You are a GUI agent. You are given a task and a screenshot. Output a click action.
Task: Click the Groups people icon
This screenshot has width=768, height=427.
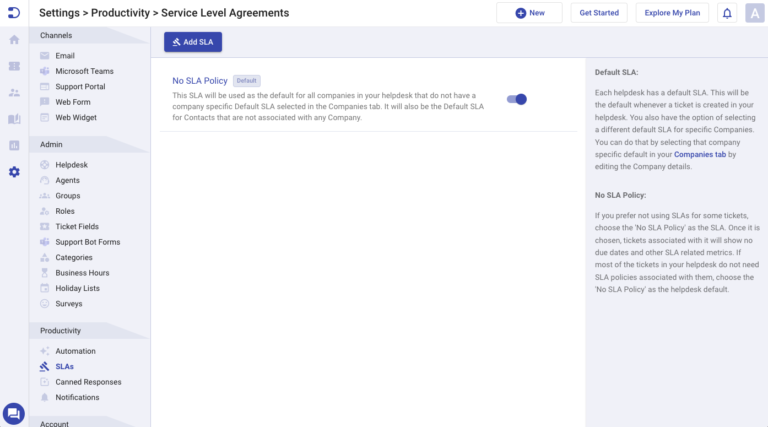tap(45, 196)
